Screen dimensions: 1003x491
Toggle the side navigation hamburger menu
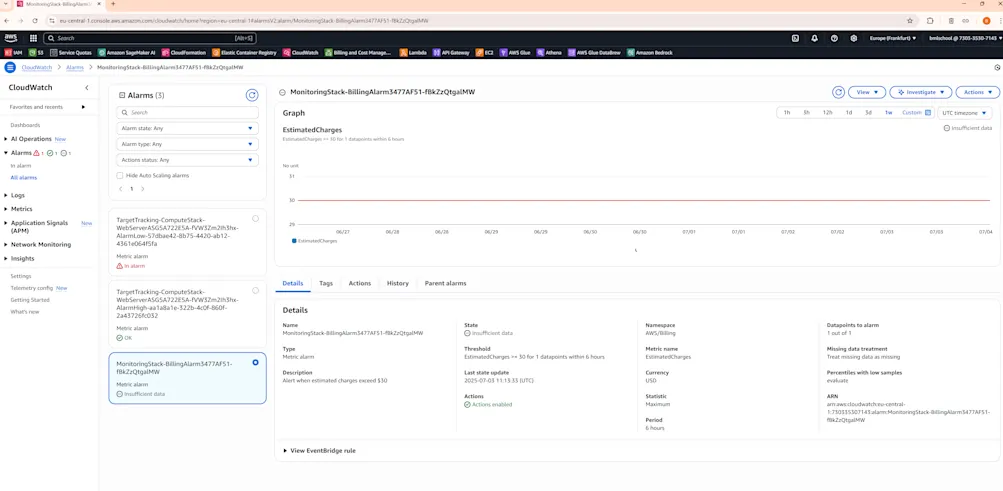click(10, 67)
